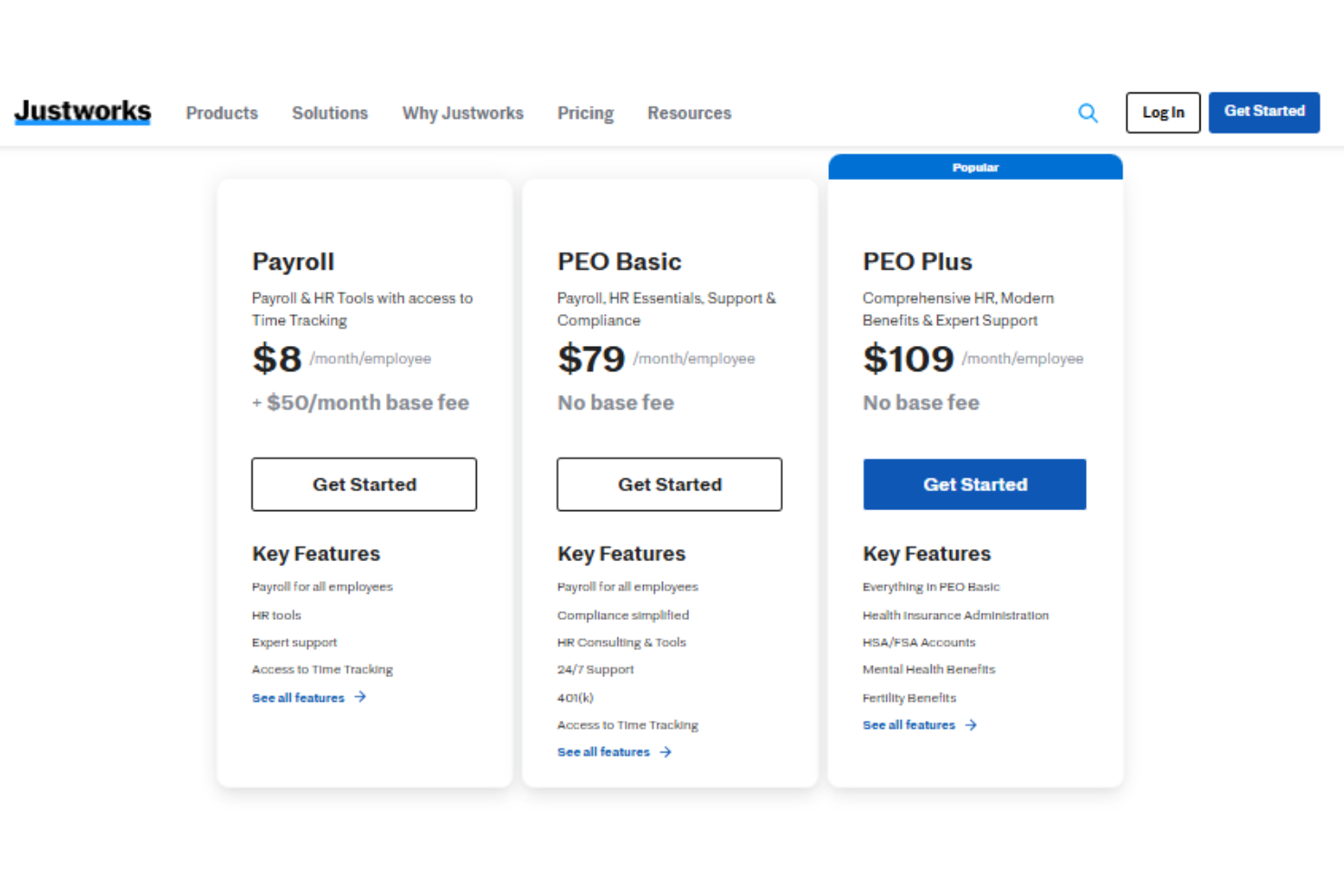
Task: Click the $109 price
Action: 908,359
